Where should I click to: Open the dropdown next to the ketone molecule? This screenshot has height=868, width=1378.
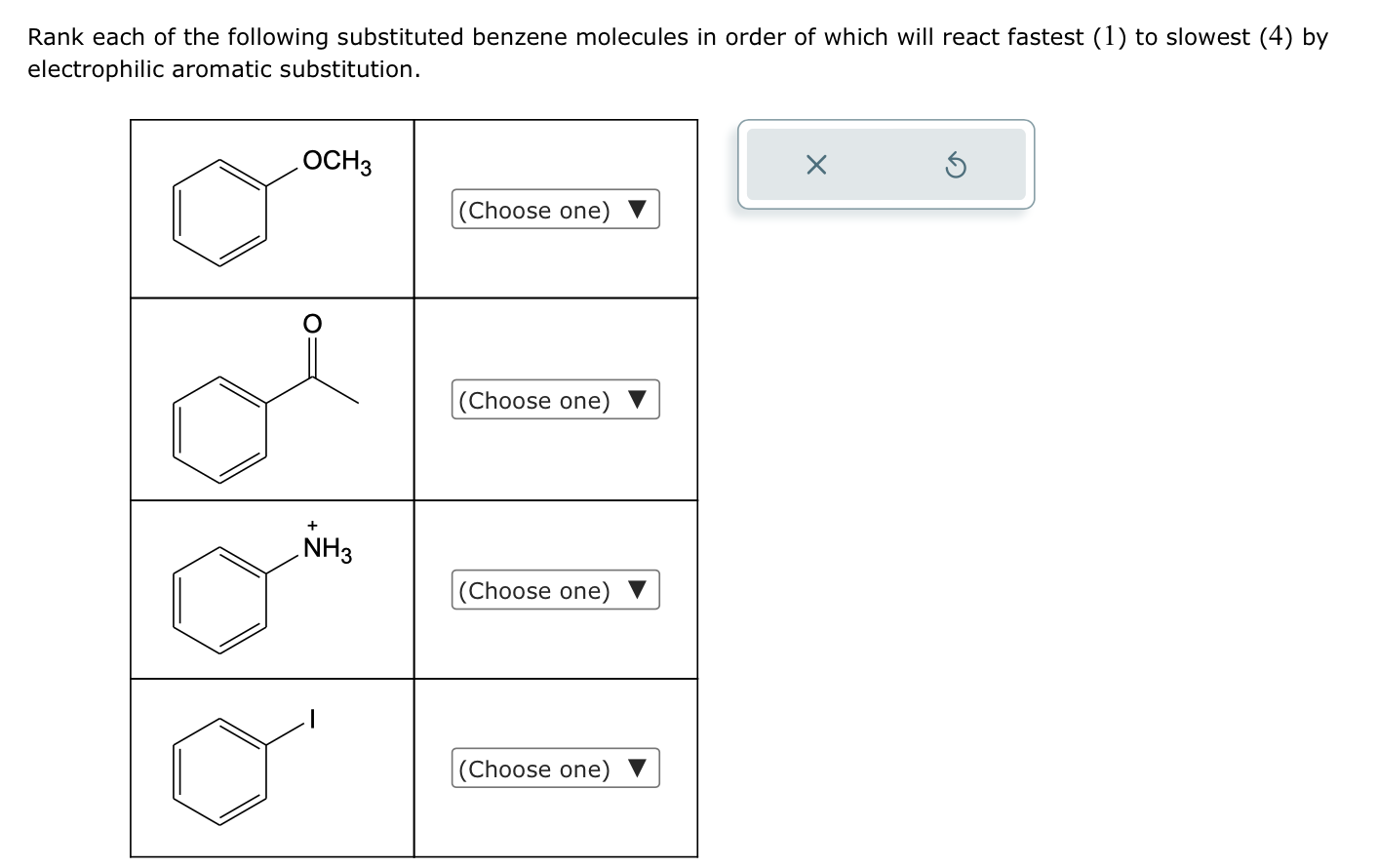click(555, 400)
